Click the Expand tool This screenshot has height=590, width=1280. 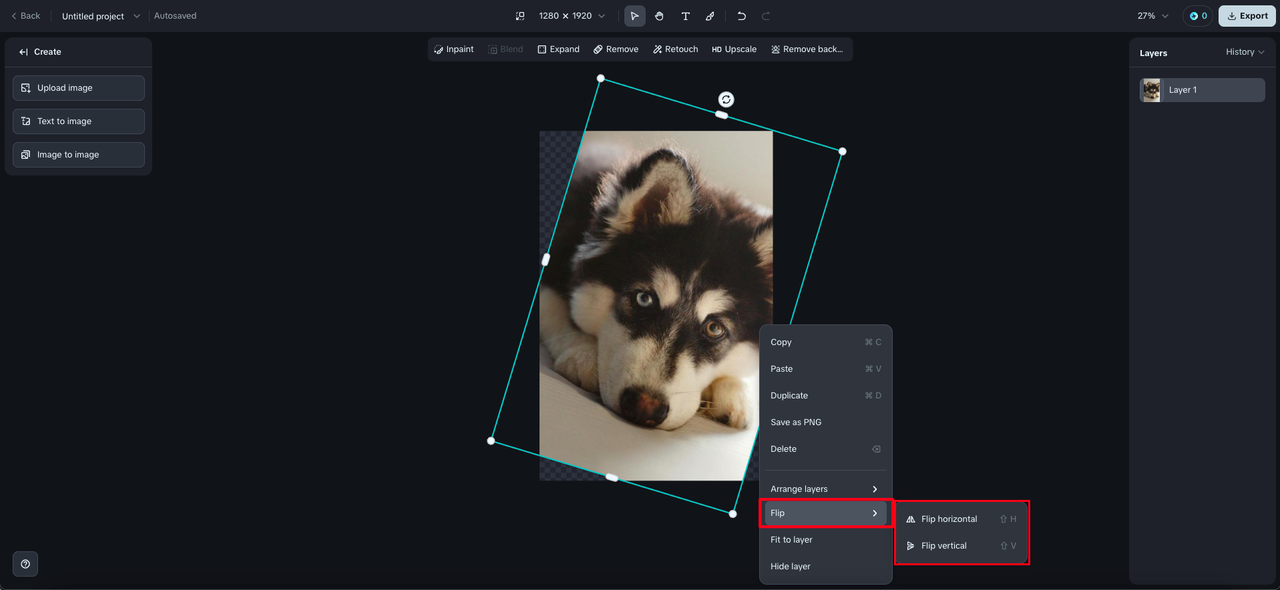tap(558, 49)
